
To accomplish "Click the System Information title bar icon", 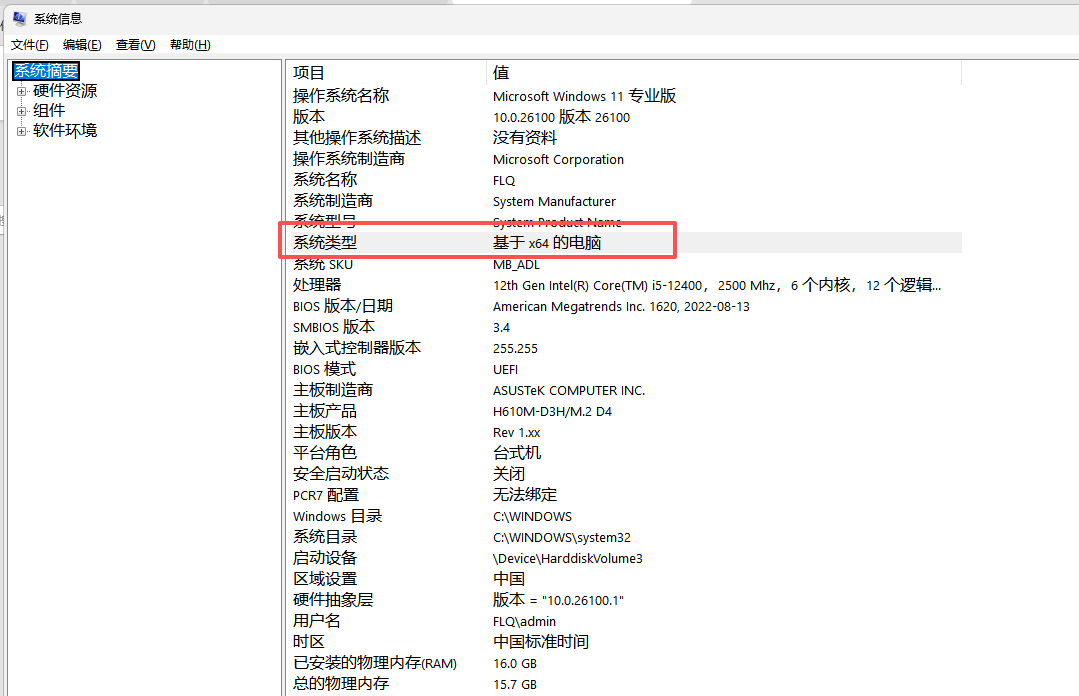I will [19, 18].
